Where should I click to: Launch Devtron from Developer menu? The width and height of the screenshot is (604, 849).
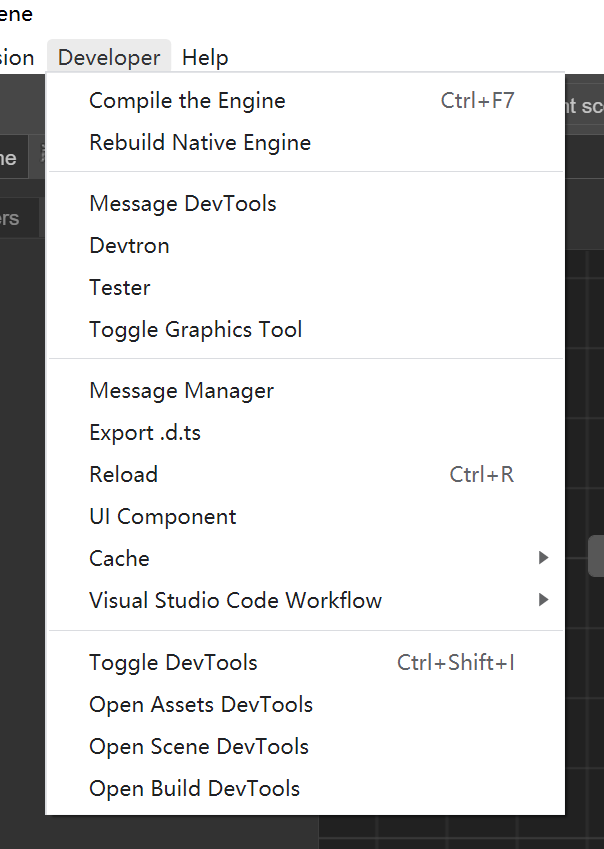[x=129, y=246]
